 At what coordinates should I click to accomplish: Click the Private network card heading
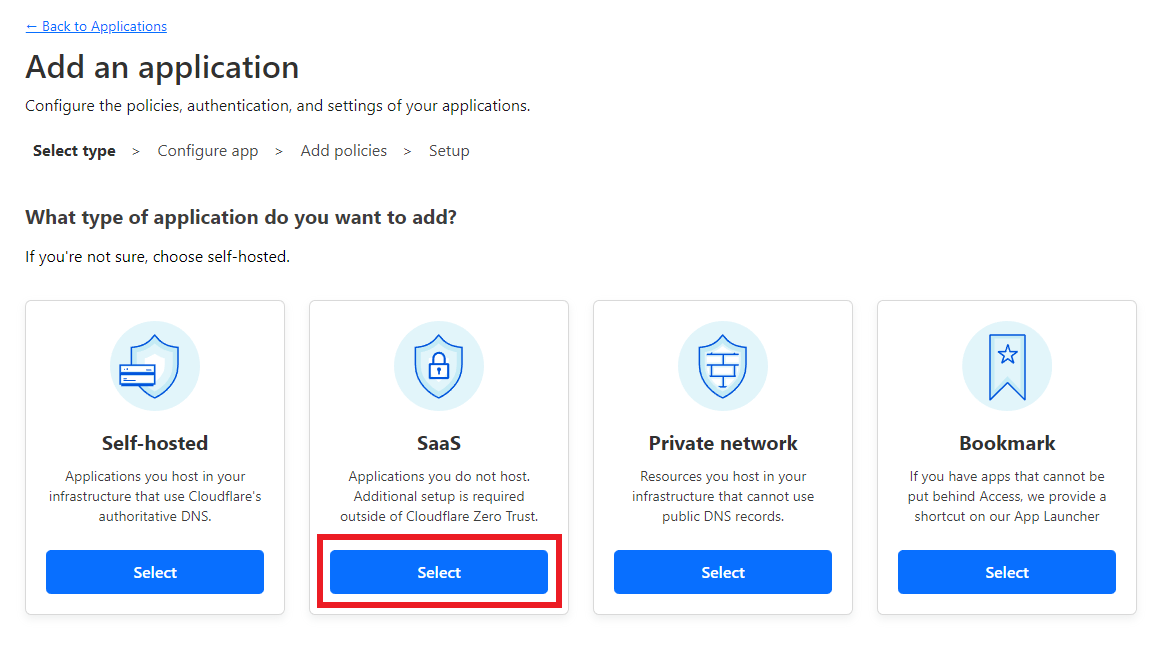pos(723,442)
